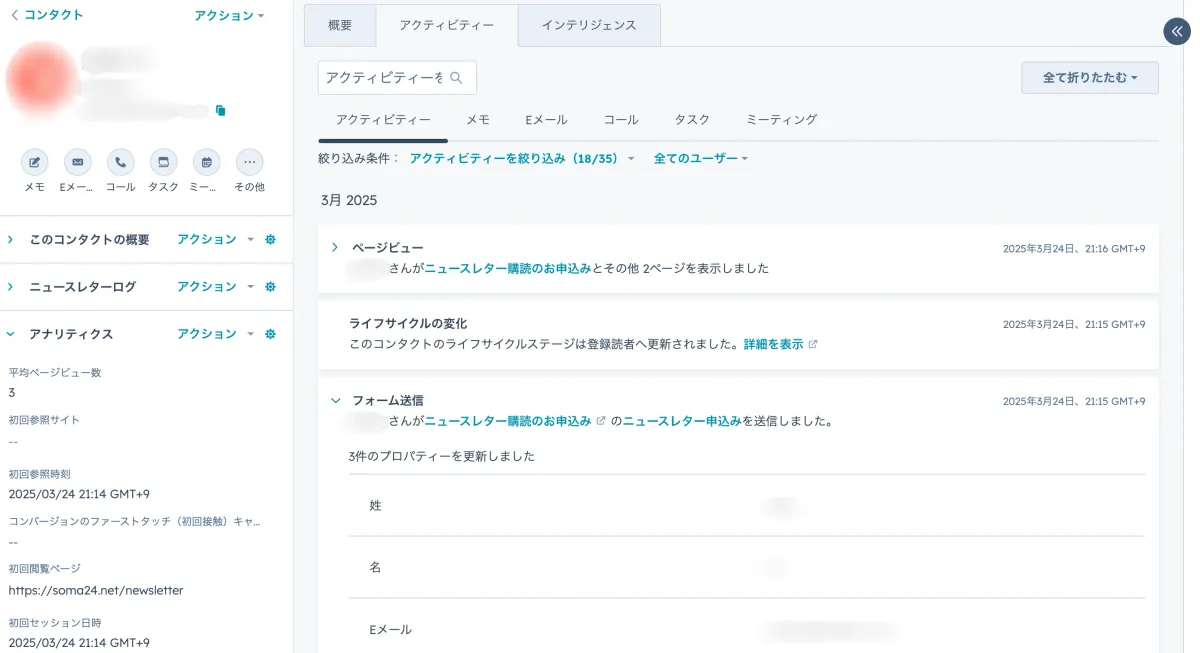Viewport: 1200px width, 653px height.
Task: Copy the contact email via copy icon
Action: 221,111
